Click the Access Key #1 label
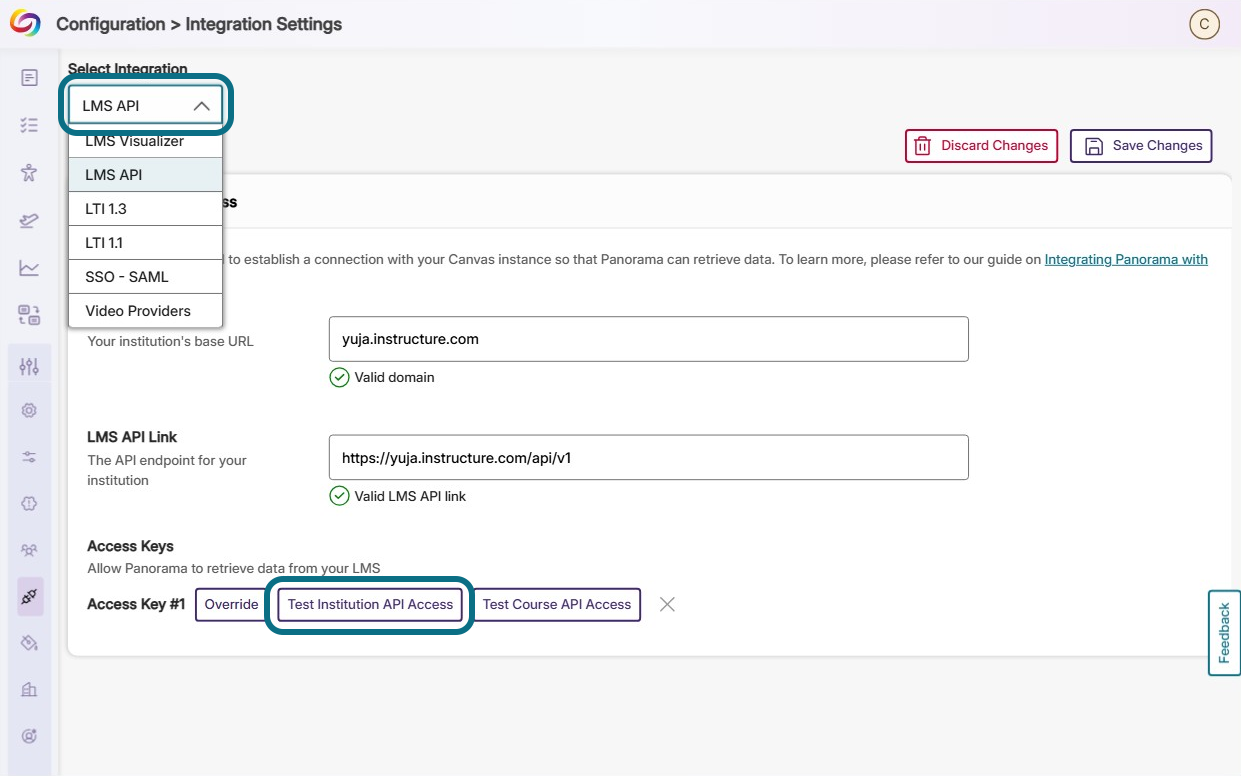 point(136,604)
